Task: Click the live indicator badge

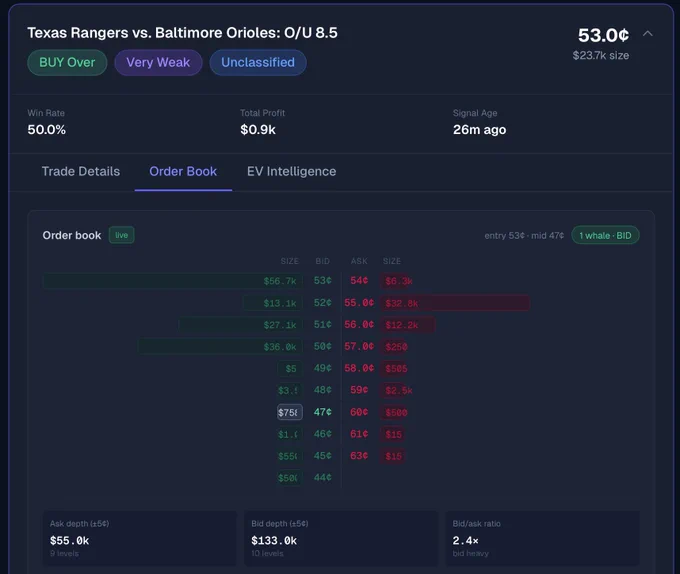Action: [121, 235]
